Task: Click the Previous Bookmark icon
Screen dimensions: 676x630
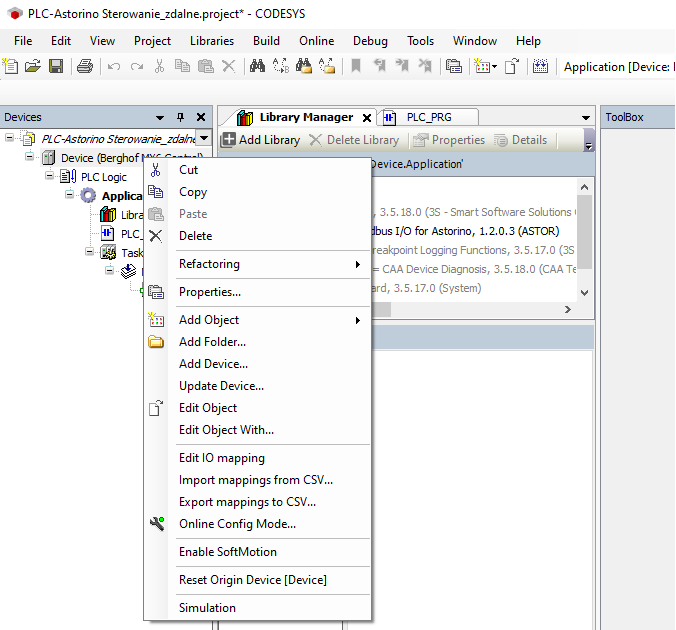Action: pyautogui.click(x=380, y=66)
